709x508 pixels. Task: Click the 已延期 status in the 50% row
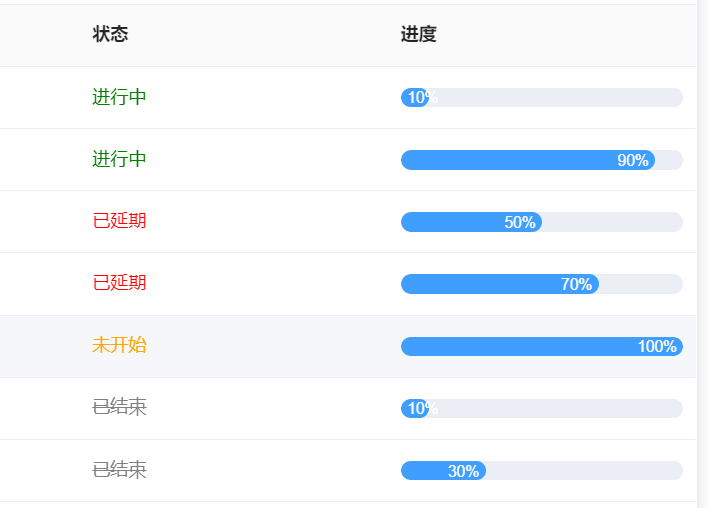click(x=119, y=221)
